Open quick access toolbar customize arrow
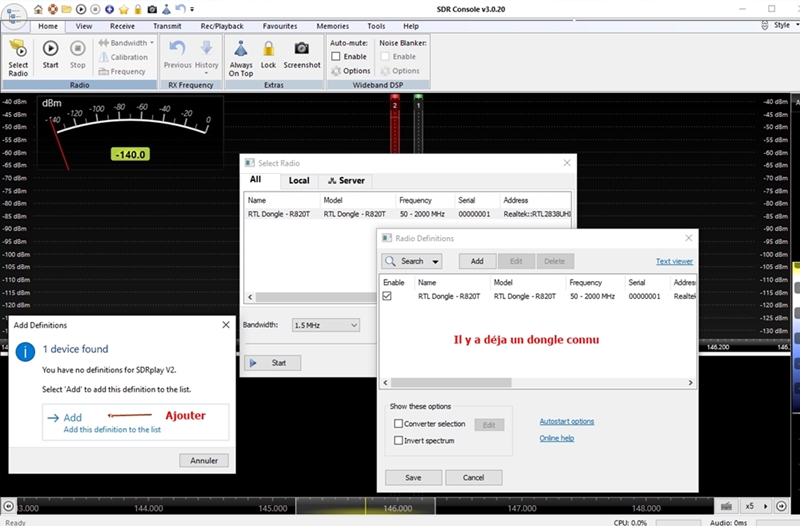This screenshot has height=526, width=800. click(192, 9)
